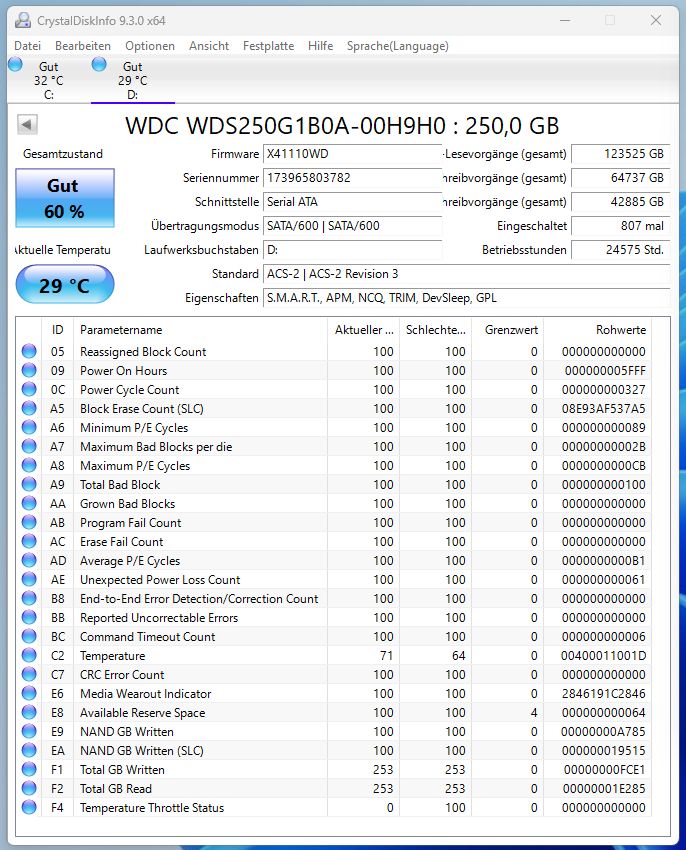
Task: Click the Gut 60 % health status button
Action: (65, 198)
